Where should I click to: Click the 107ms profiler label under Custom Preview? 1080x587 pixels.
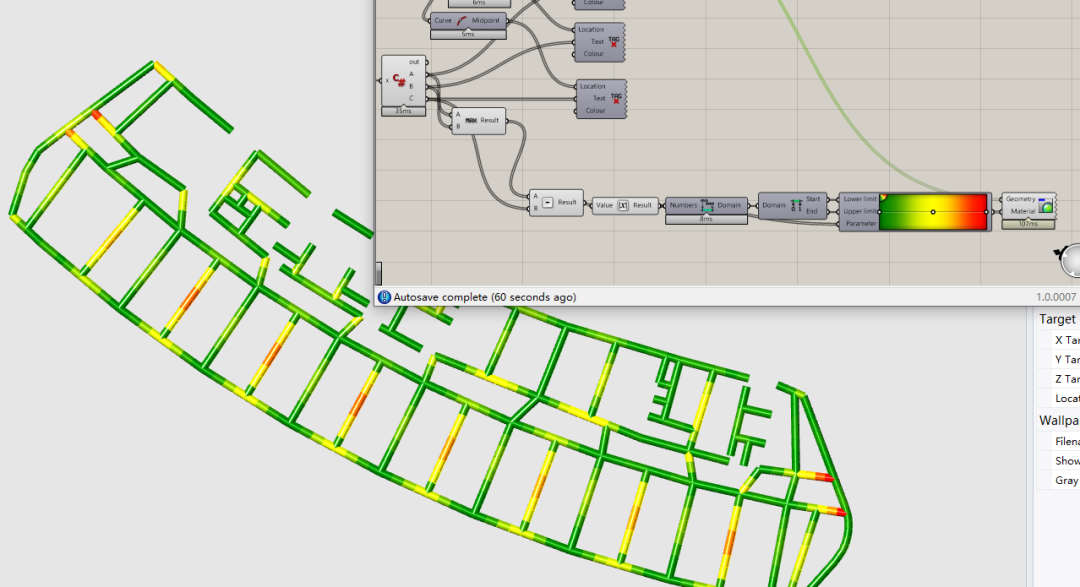1028,224
